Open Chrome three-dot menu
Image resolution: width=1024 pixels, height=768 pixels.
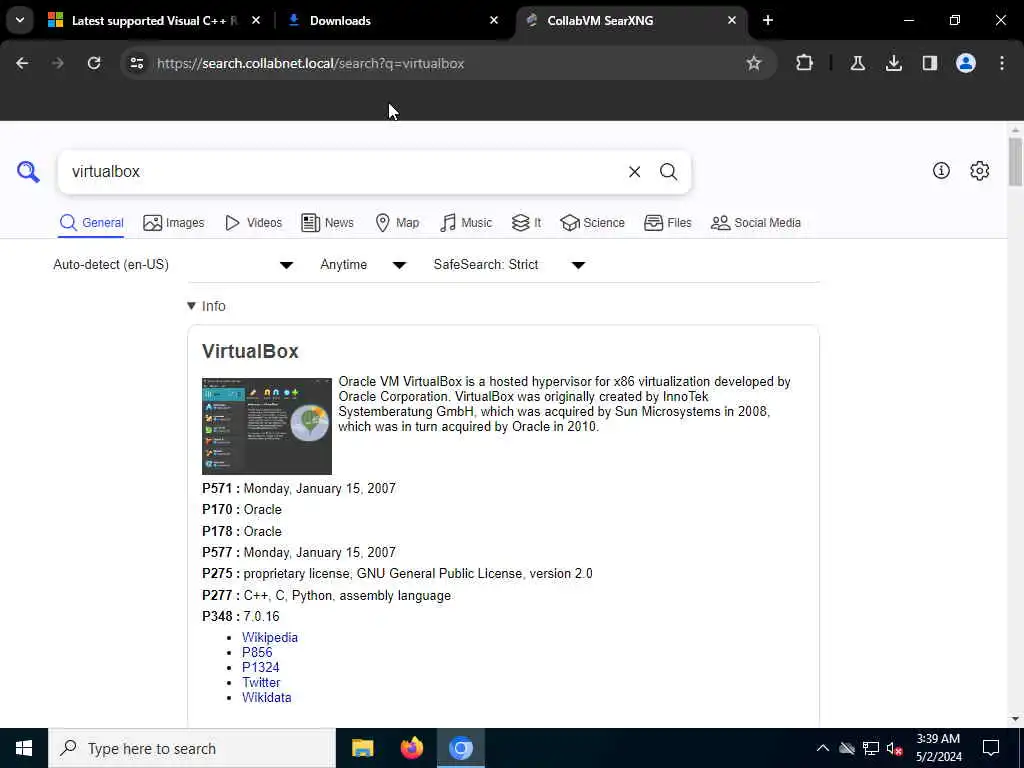(1002, 63)
